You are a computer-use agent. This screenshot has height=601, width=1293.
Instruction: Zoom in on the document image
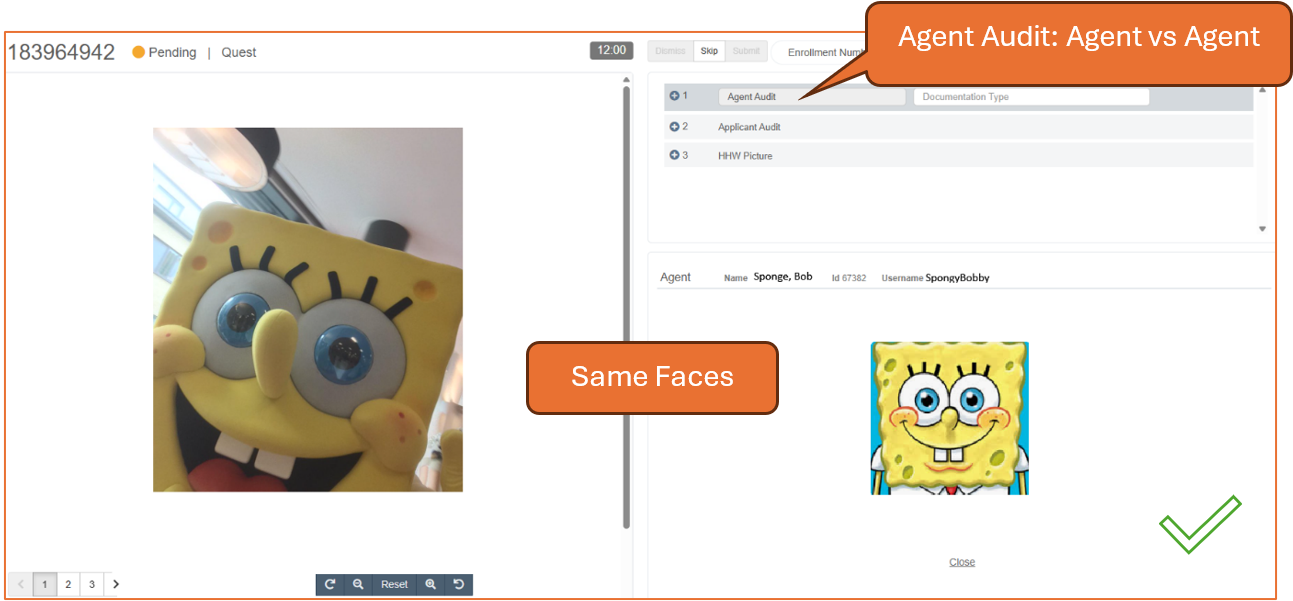[x=431, y=584]
